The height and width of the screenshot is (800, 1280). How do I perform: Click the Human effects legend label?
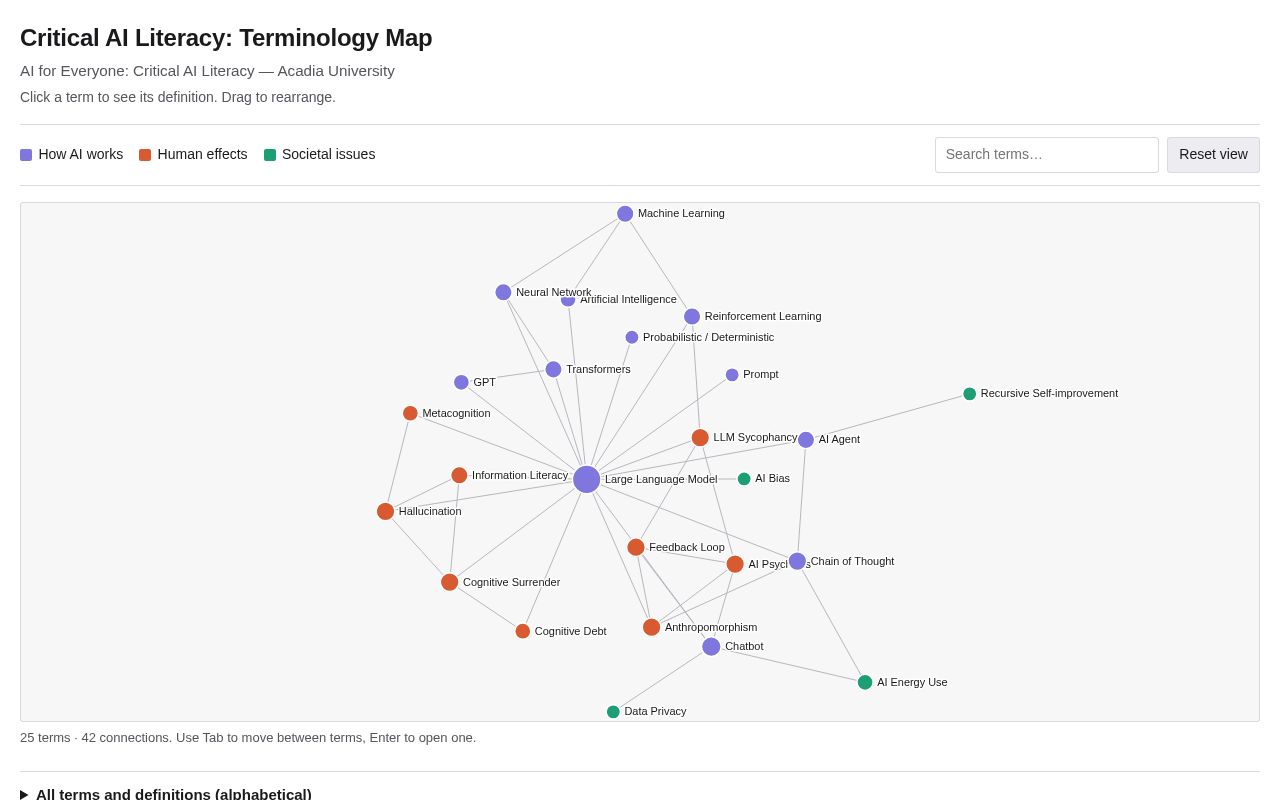click(202, 154)
